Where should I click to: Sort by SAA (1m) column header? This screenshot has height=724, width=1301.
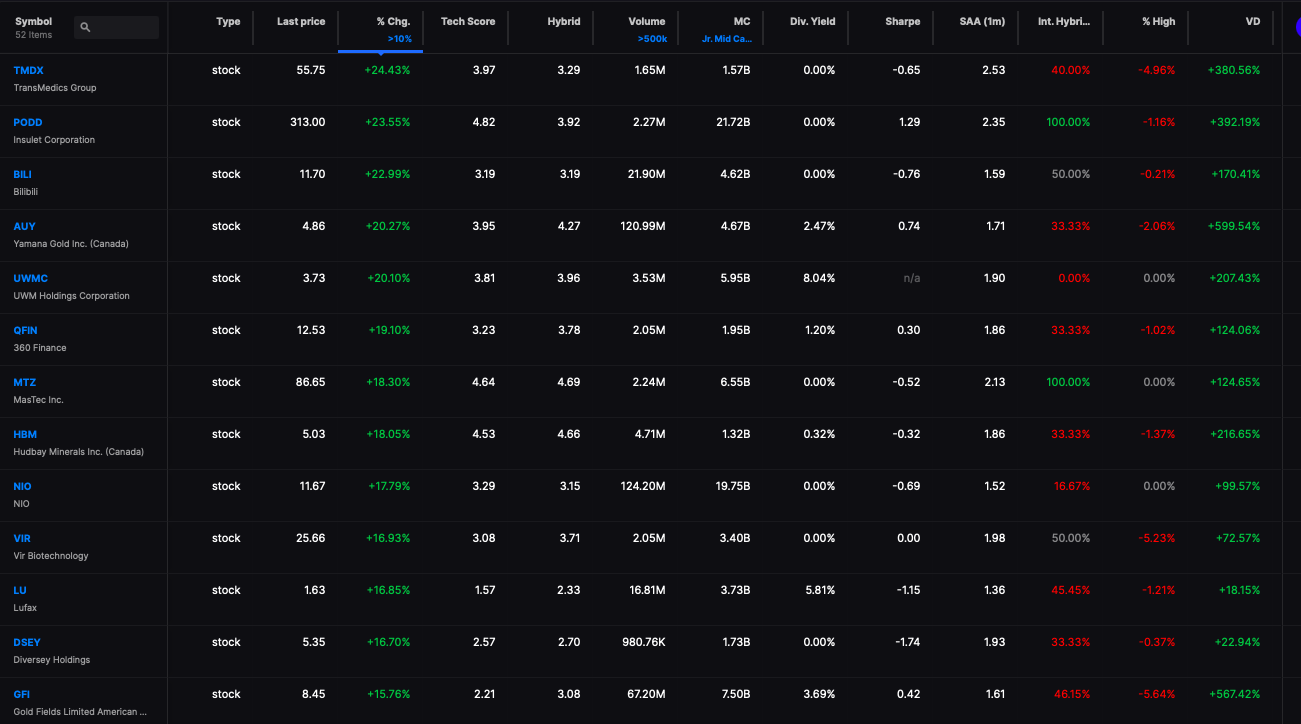point(982,21)
